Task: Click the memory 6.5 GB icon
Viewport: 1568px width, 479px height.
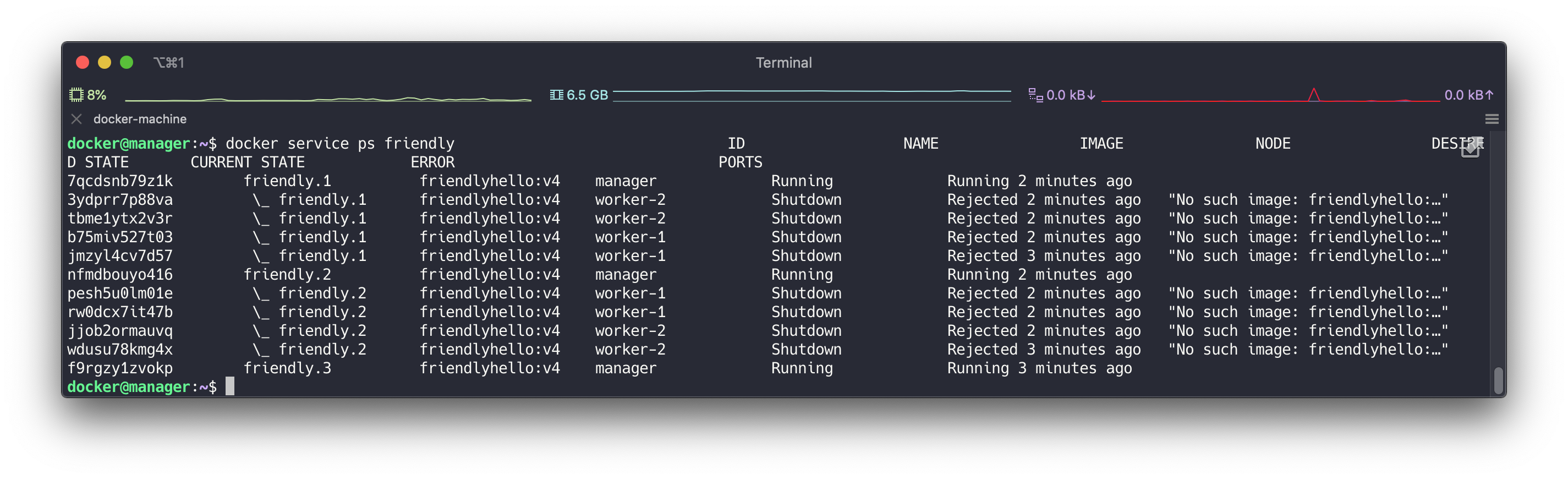Action: point(556,95)
